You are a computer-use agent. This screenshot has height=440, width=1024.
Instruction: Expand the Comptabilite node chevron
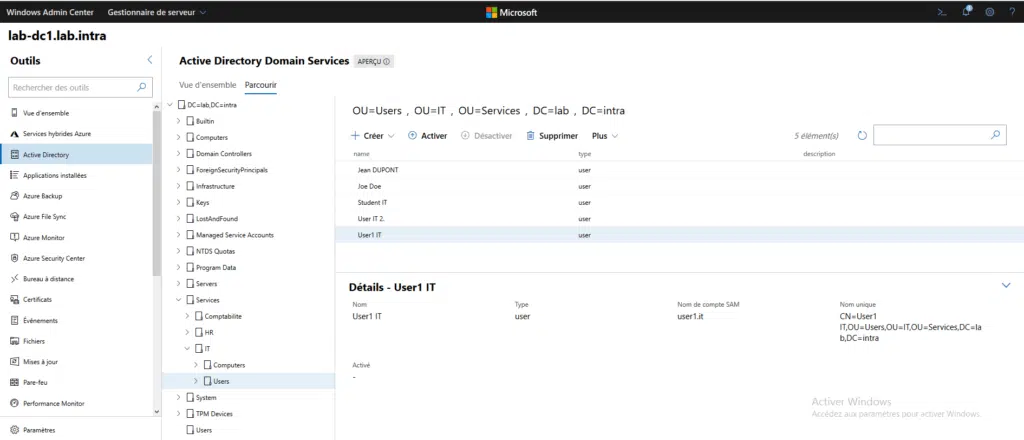[x=187, y=316]
